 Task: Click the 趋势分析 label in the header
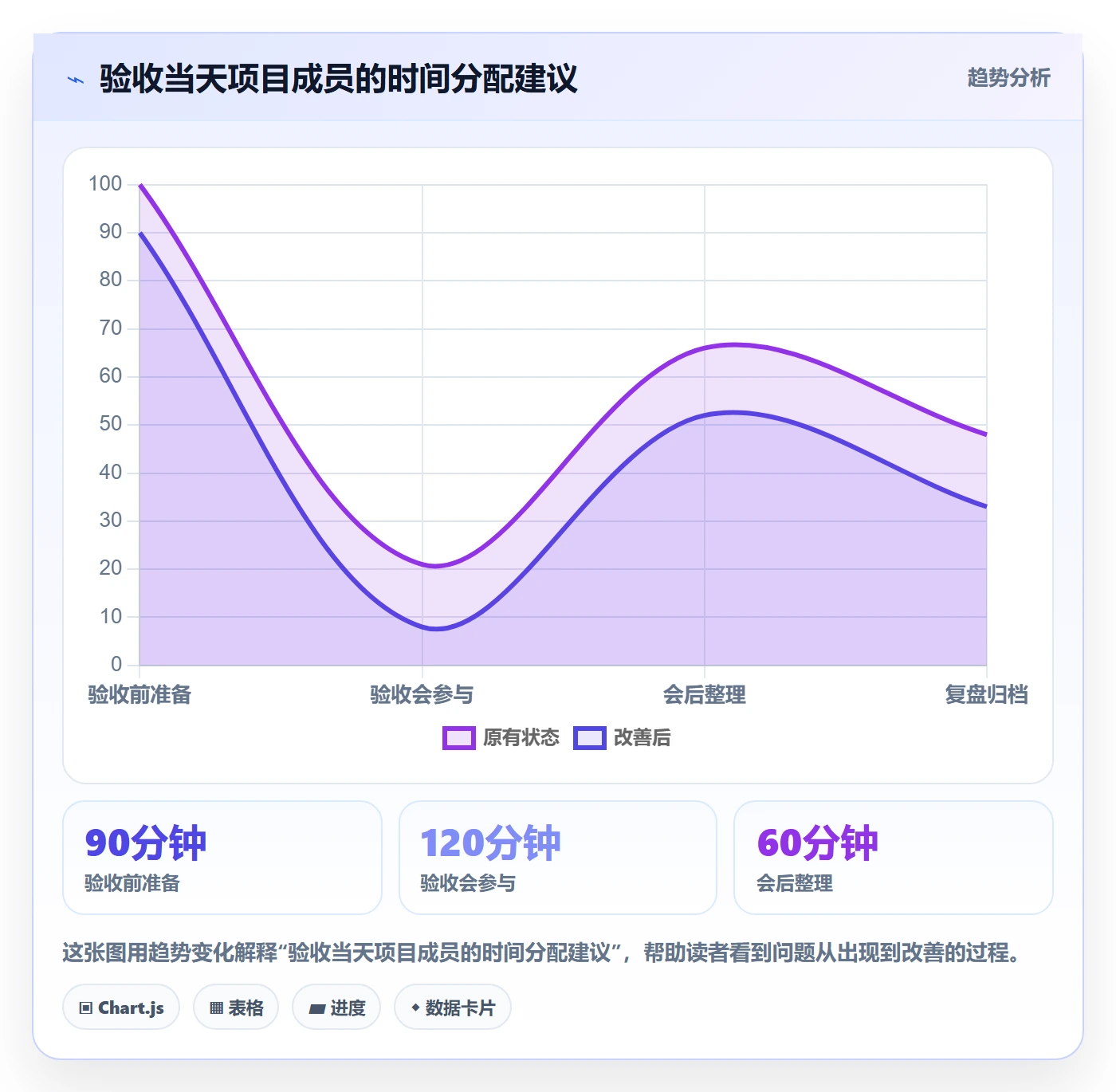[x=1008, y=77]
